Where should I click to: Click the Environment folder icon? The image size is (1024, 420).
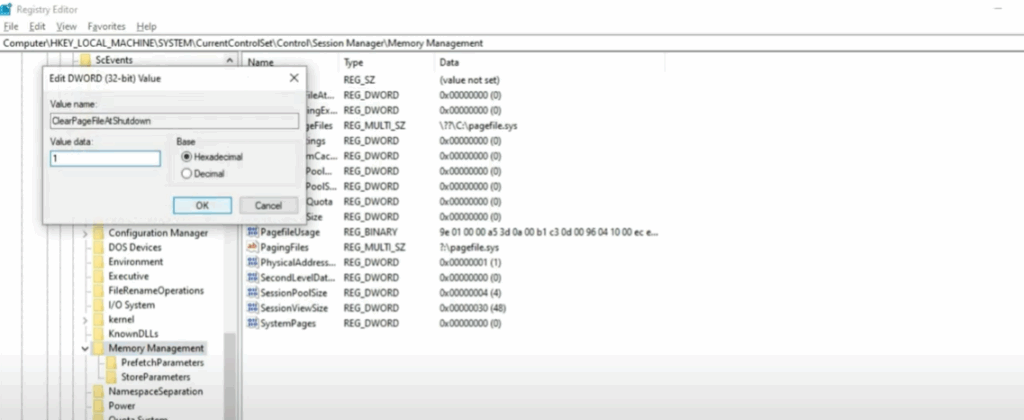coord(98,262)
